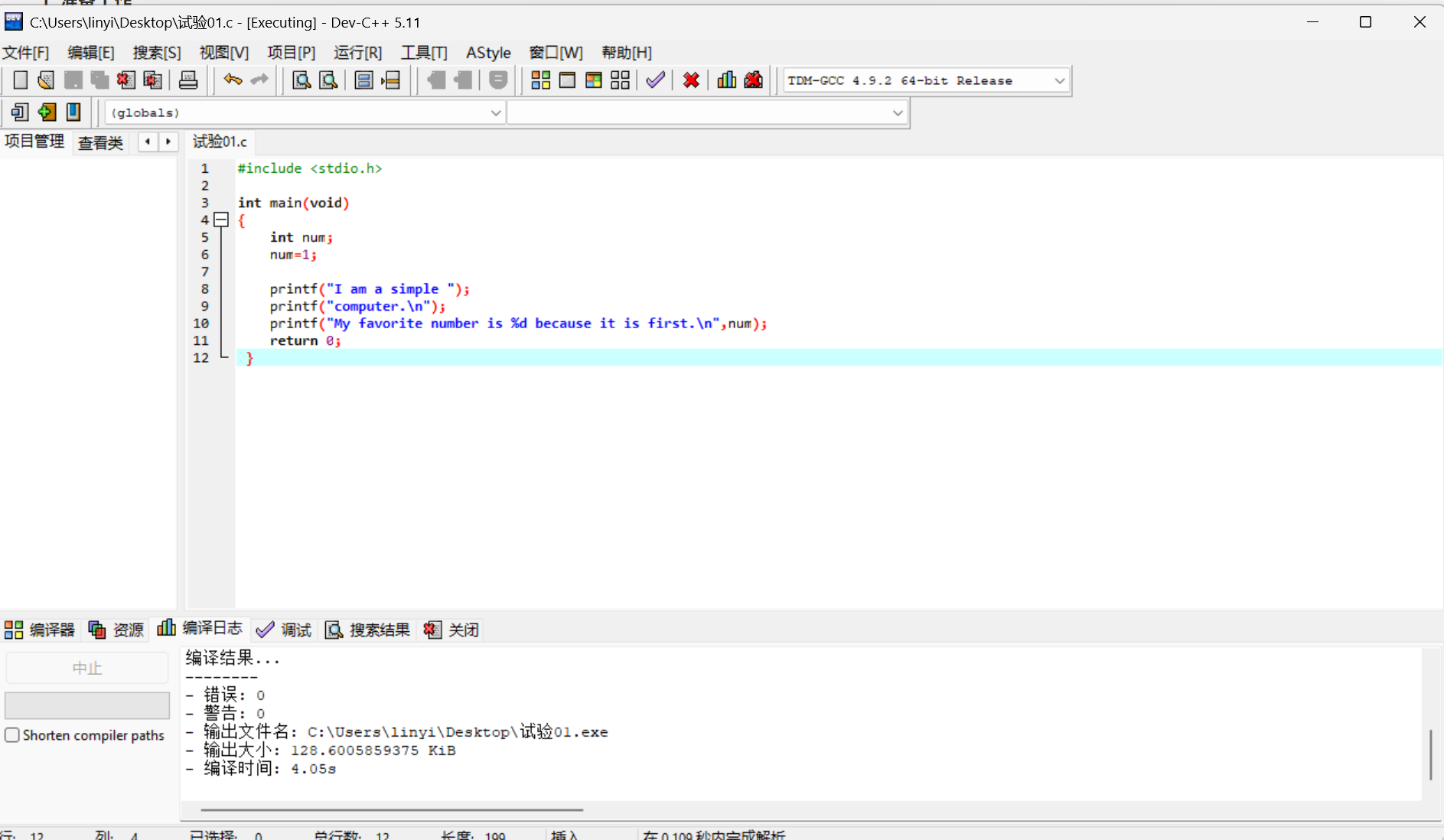Click the 输出文件名 line in the log
The width and height of the screenshot is (1444, 840).
pos(397,732)
